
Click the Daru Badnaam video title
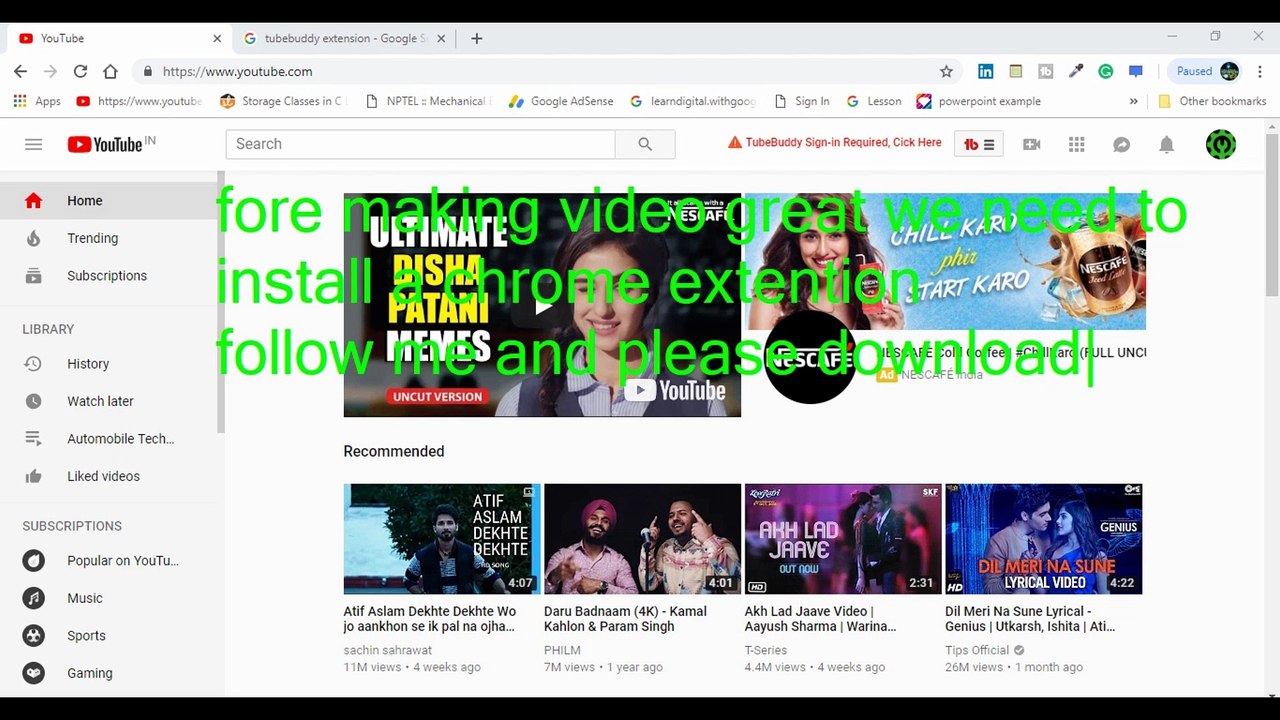tap(625, 619)
